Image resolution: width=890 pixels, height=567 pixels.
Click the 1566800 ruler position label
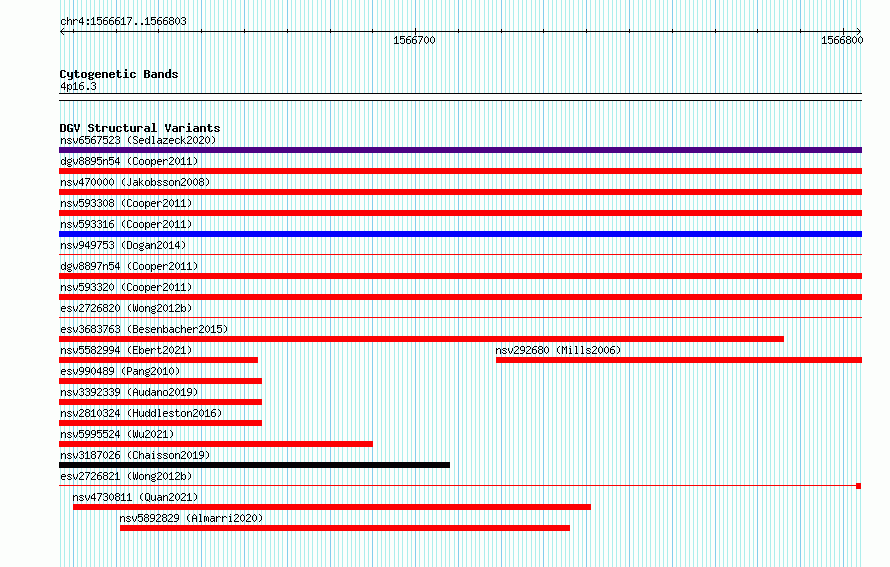(x=842, y=40)
